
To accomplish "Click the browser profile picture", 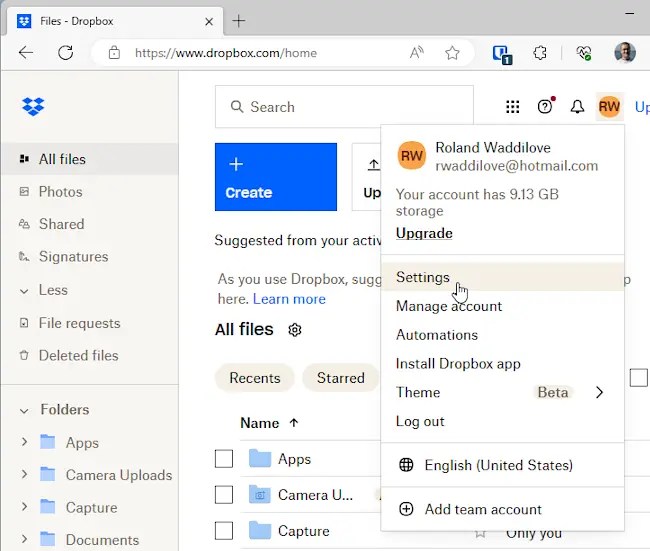I will pyautogui.click(x=625, y=52).
